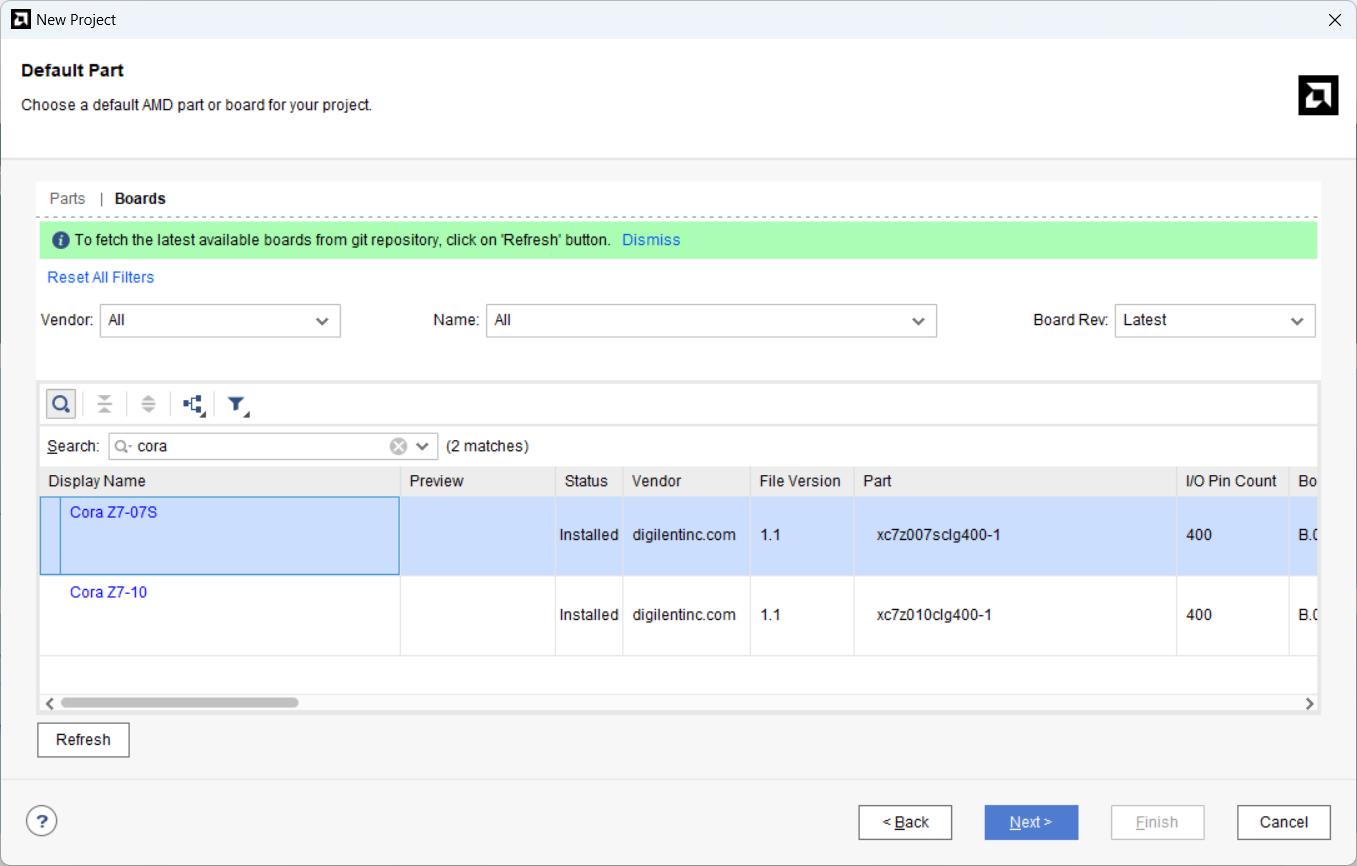This screenshot has width=1357, height=866.
Task: Open help with question mark icon
Action: point(41,822)
